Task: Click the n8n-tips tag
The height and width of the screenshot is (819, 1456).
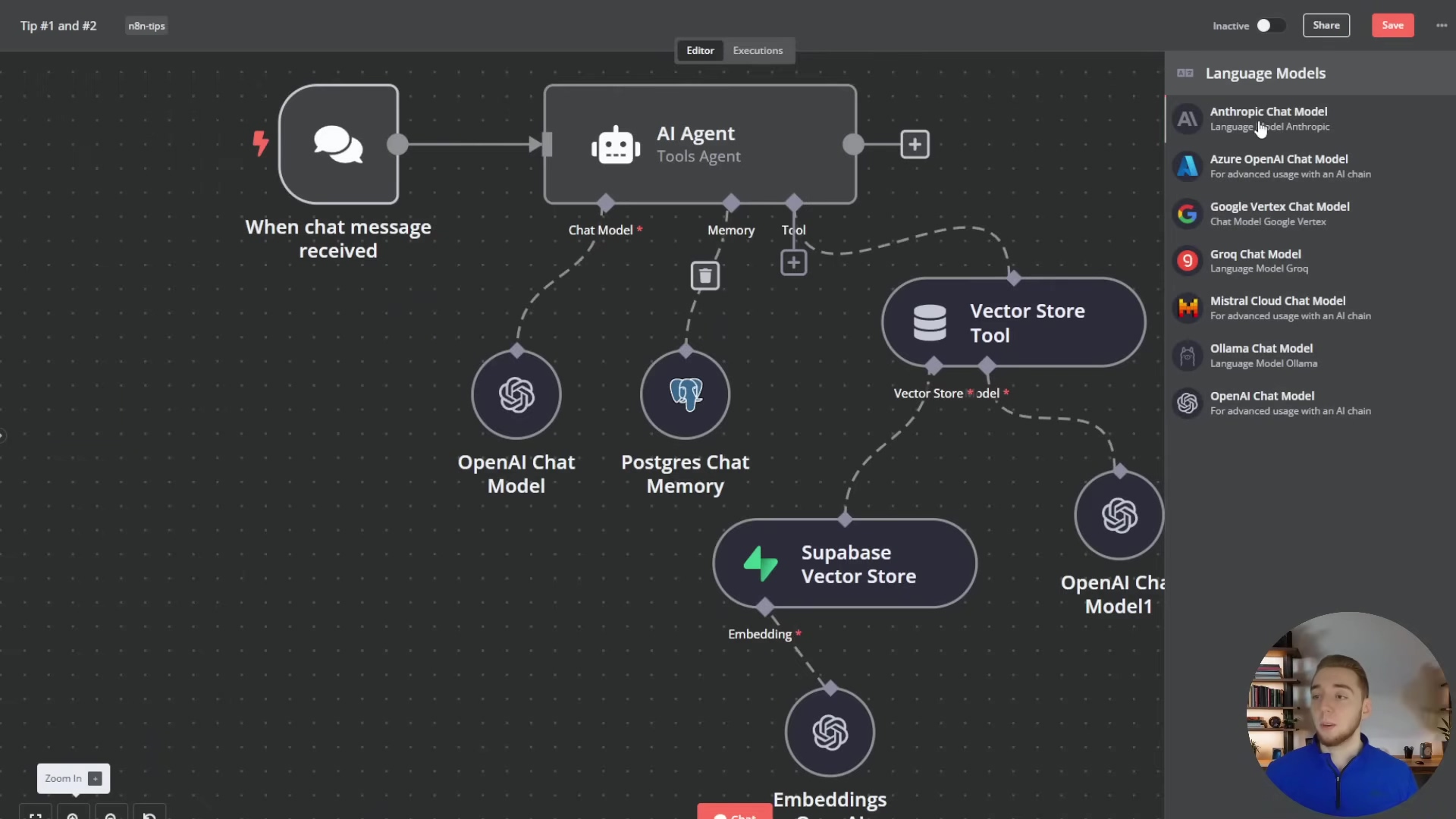Action: 146,26
